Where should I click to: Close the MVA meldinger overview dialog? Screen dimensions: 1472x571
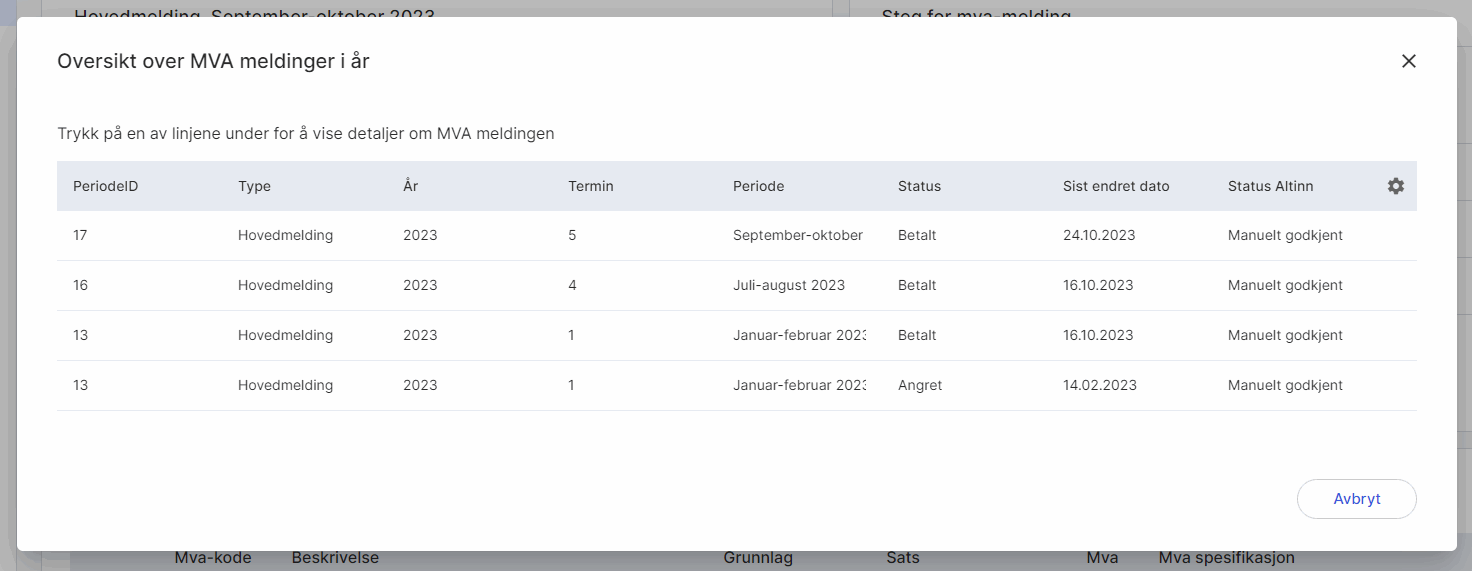pos(1408,61)
